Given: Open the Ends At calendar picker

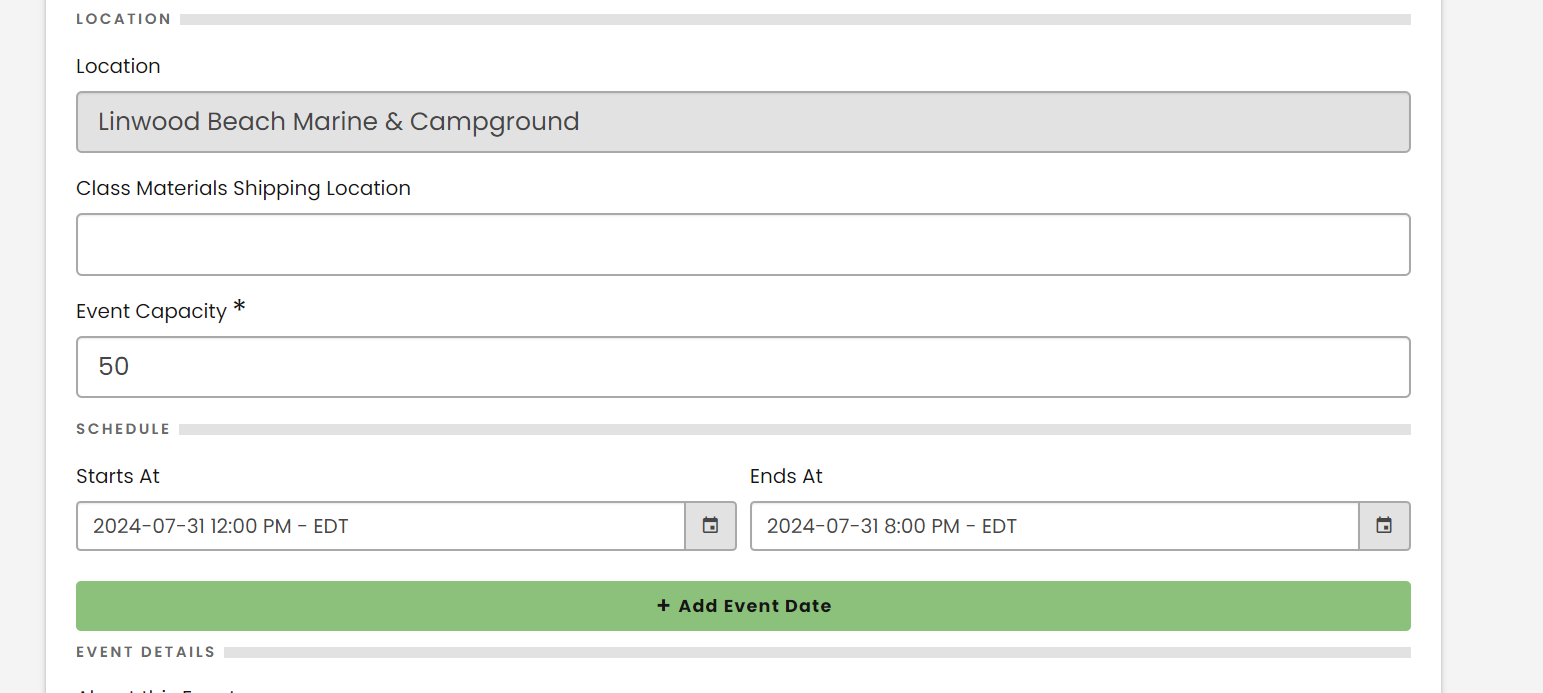Looking at the screenshot, I should tap(1384, 526).
